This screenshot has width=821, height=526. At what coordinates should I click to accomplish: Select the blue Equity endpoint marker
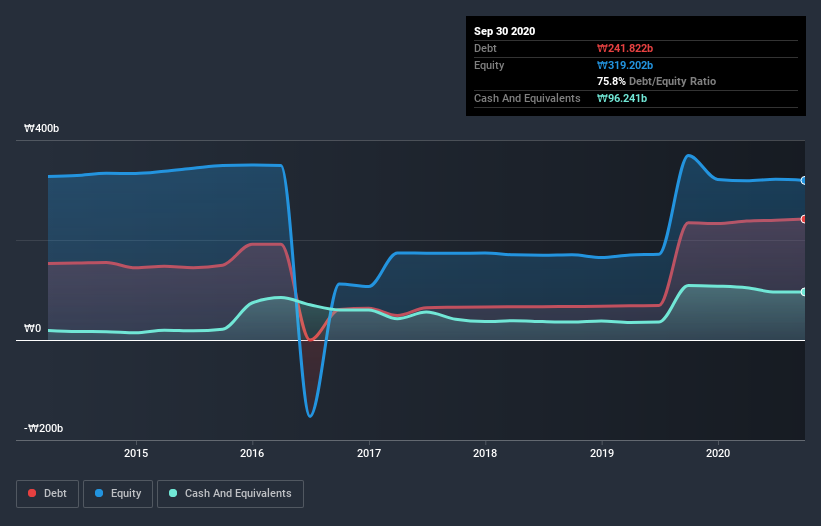click(x=804, y=181)
